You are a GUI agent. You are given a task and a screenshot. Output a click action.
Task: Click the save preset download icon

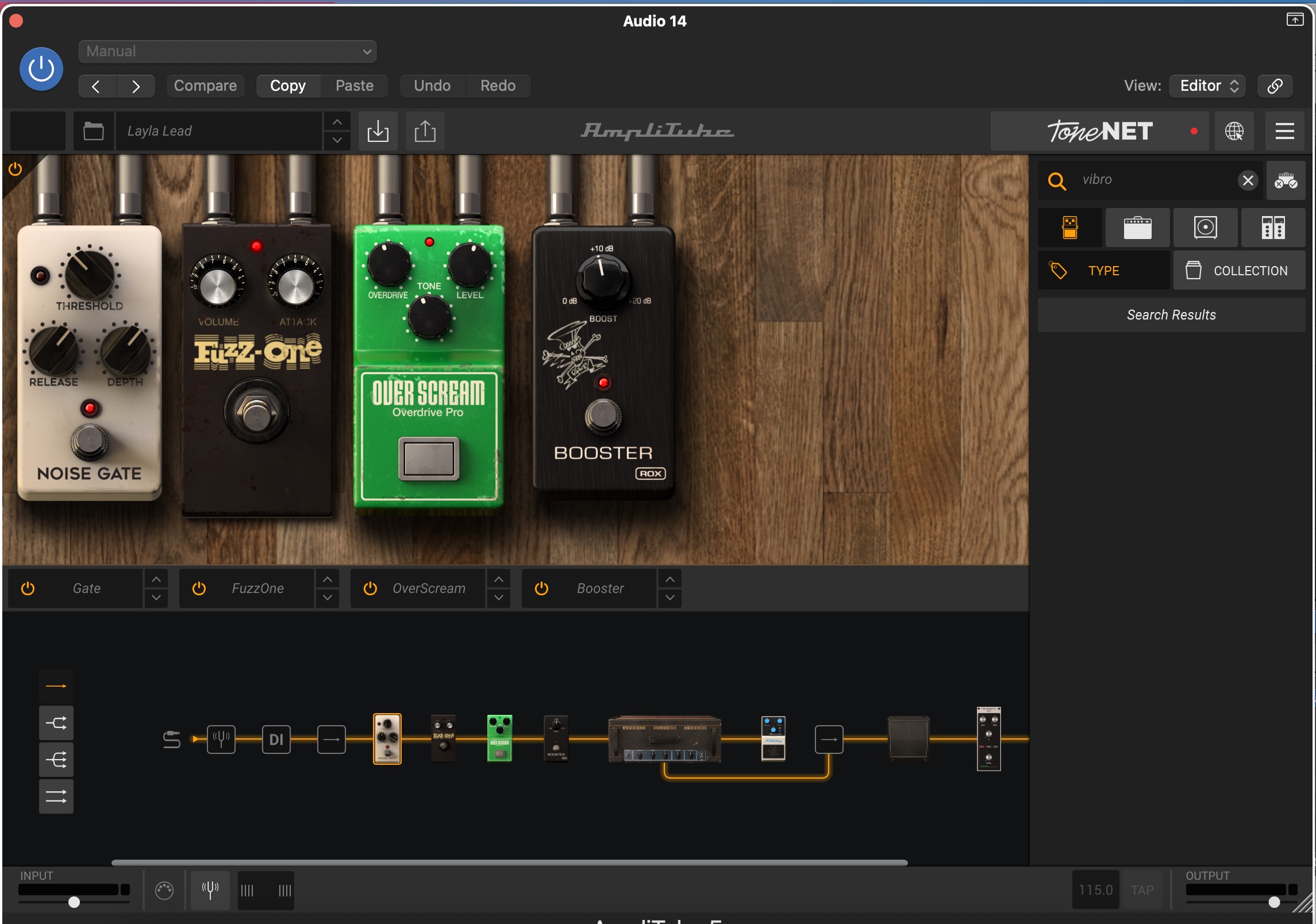click(x=378, y=131)
